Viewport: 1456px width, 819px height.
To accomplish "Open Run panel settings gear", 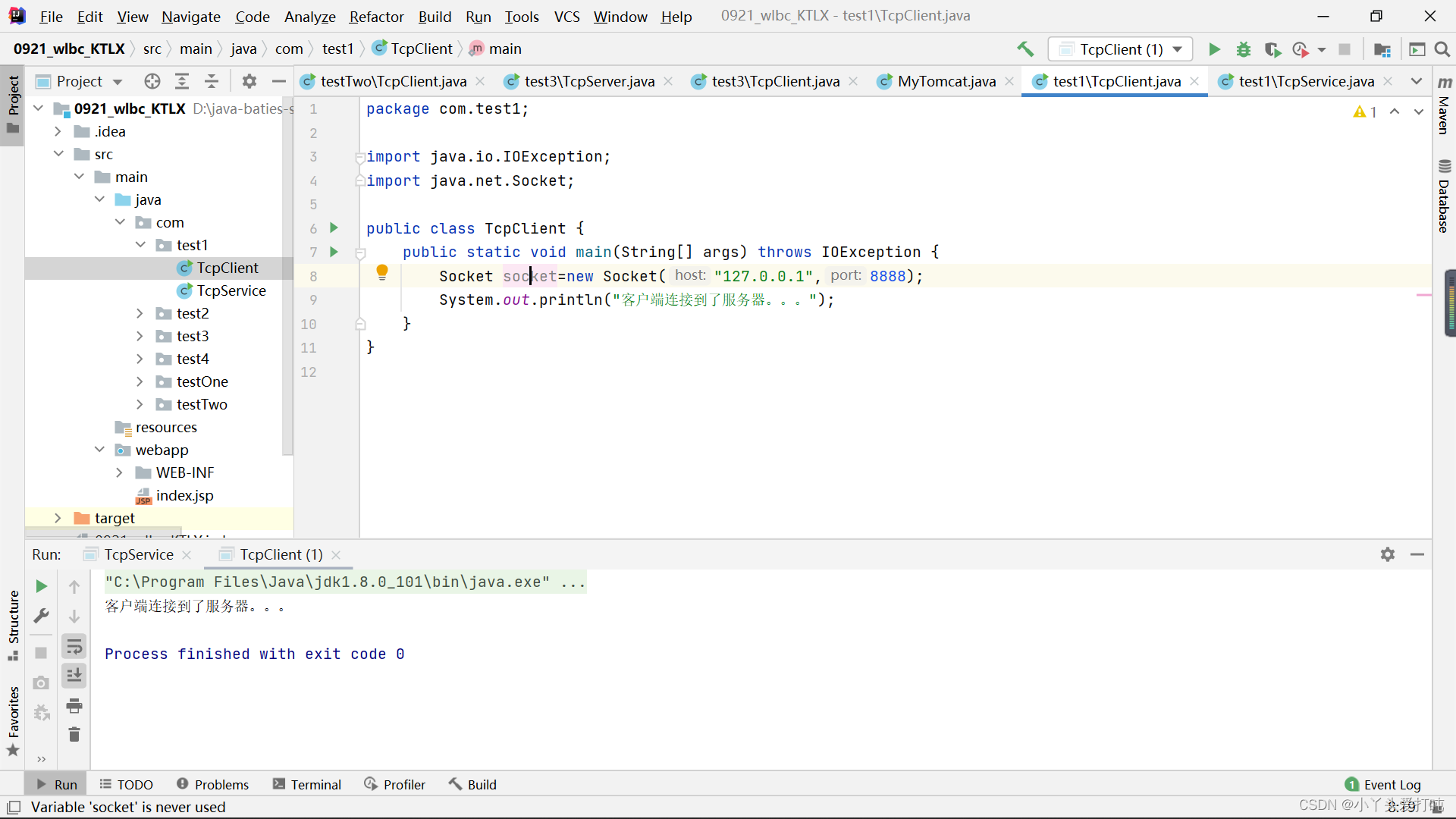I will pyautogui.click(x=1388, y=554).
